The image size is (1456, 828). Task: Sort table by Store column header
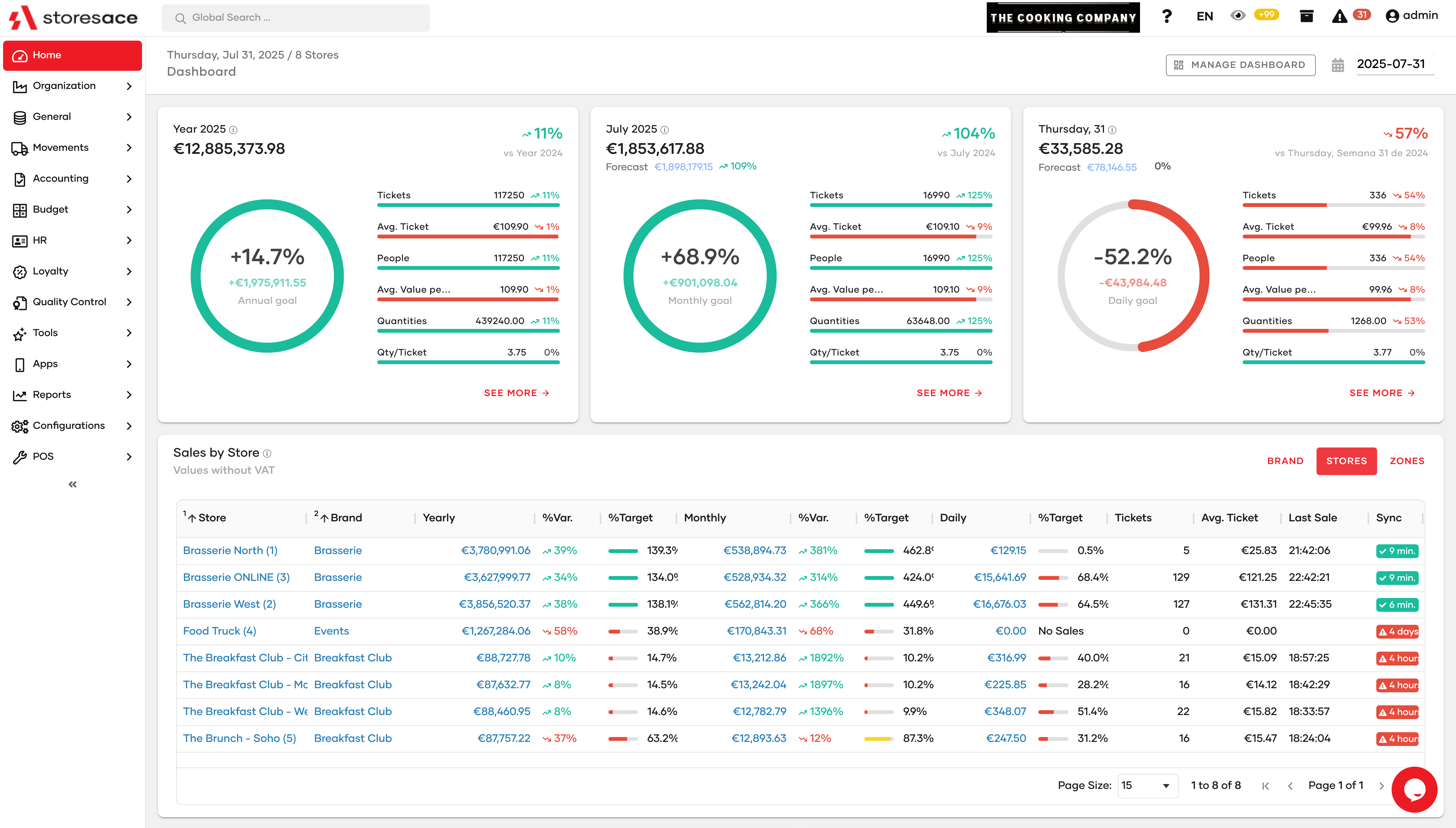tap(212, 517)
